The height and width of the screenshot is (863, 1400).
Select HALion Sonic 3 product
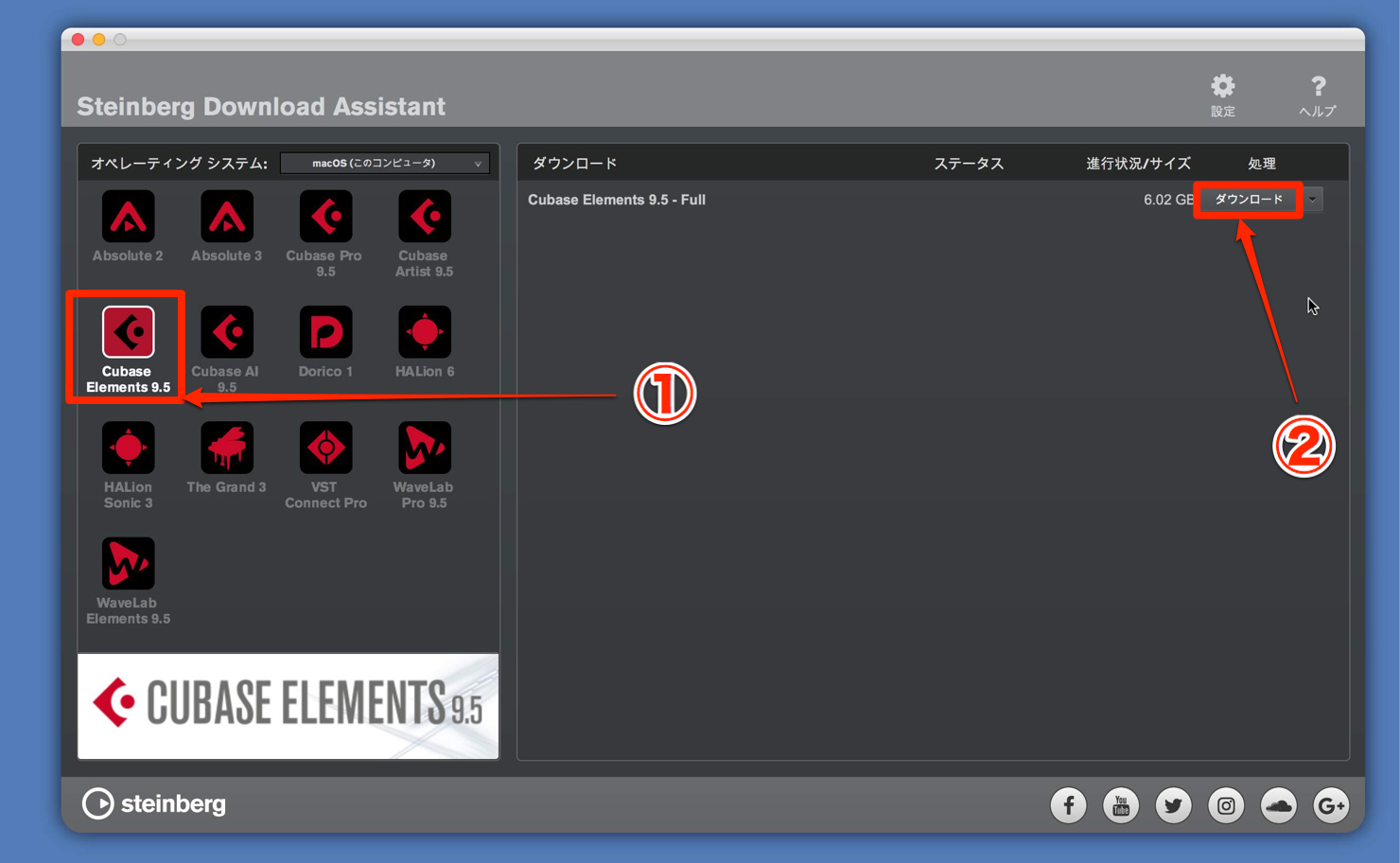[x=128, y=448]
